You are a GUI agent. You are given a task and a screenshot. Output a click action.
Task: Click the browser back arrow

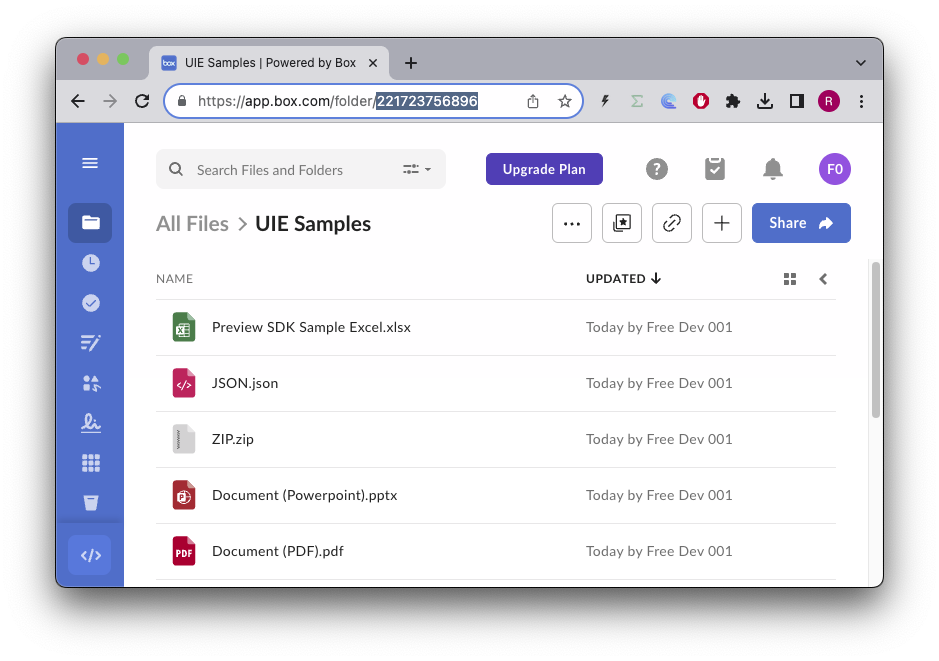click(78, 101)
